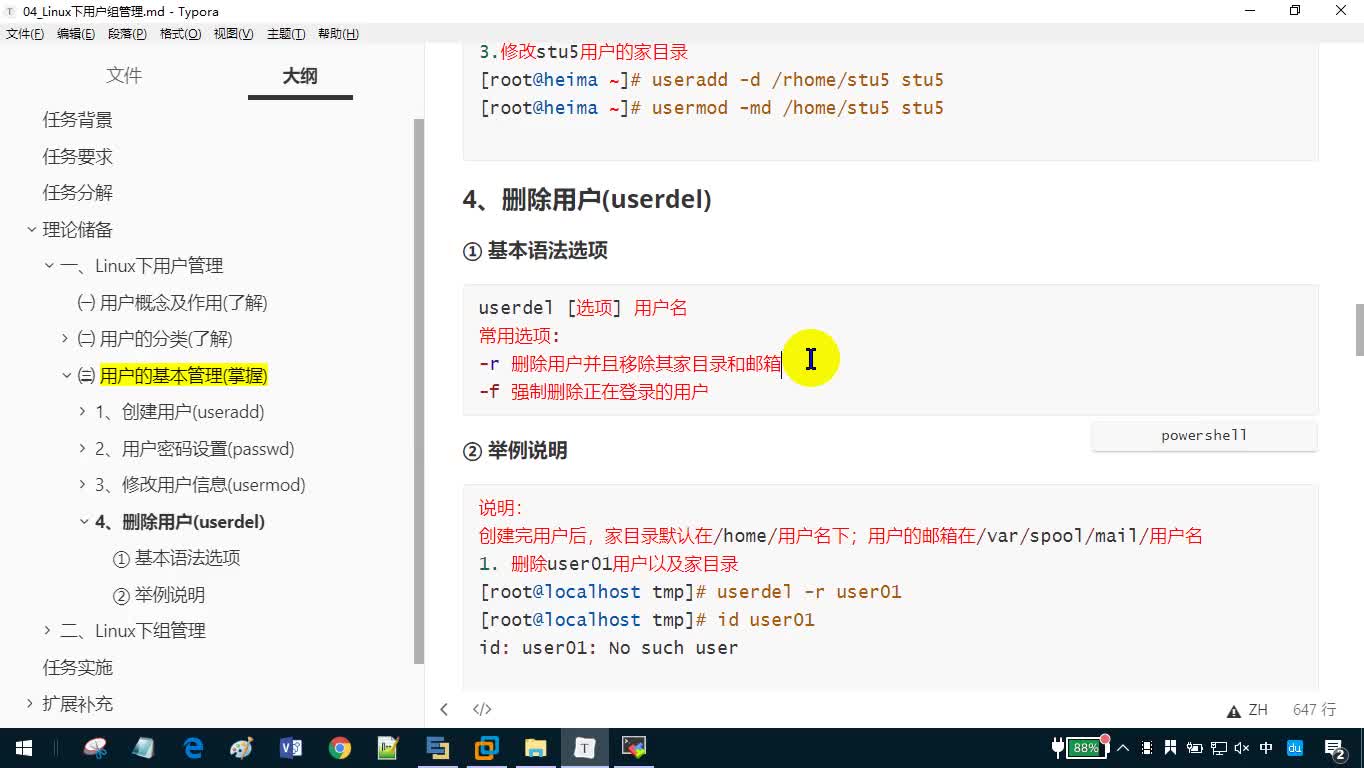
Task: Open the first pinned taskbar app
Action: tap(95, 748)
